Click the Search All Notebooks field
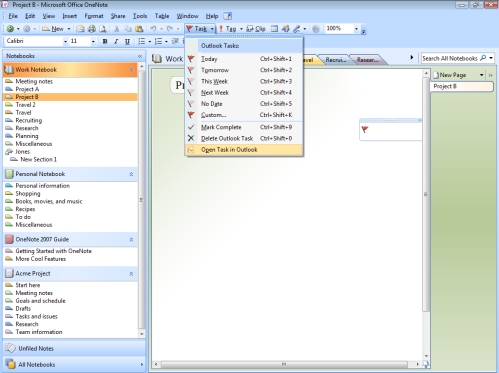Viewport: 499px width, 373px height. coord(450,58)
